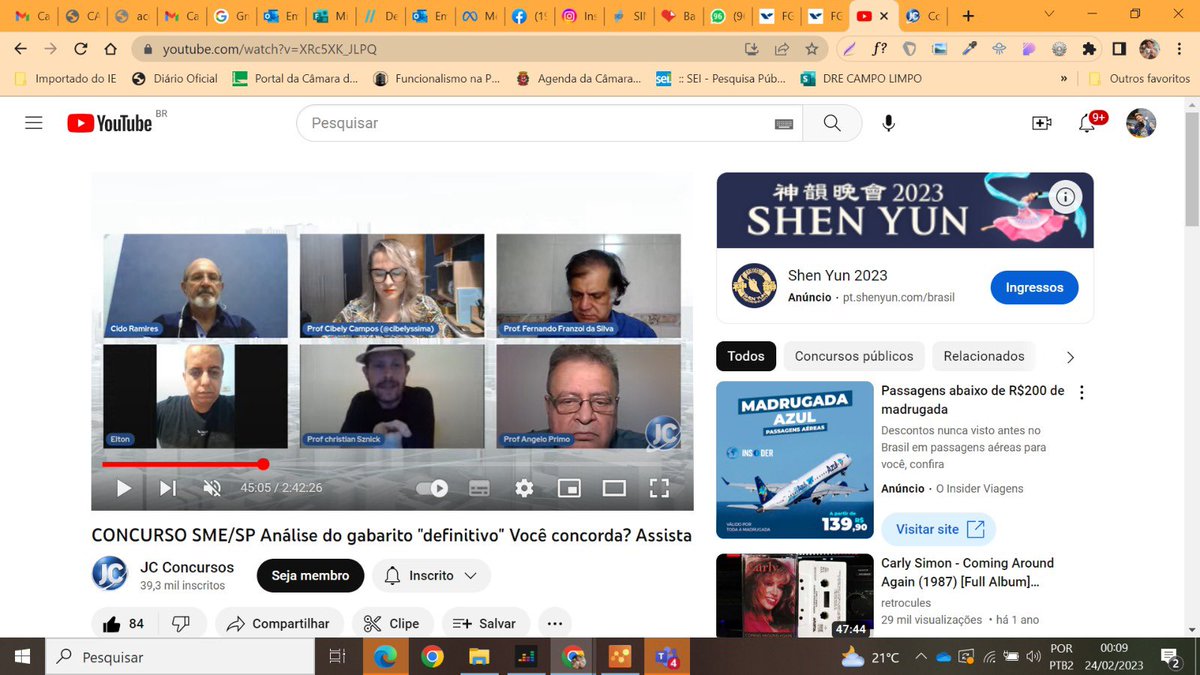Switch to miniplayer mode
The width and height of the screenshot is (1200, 675).
tap(569, 488)
